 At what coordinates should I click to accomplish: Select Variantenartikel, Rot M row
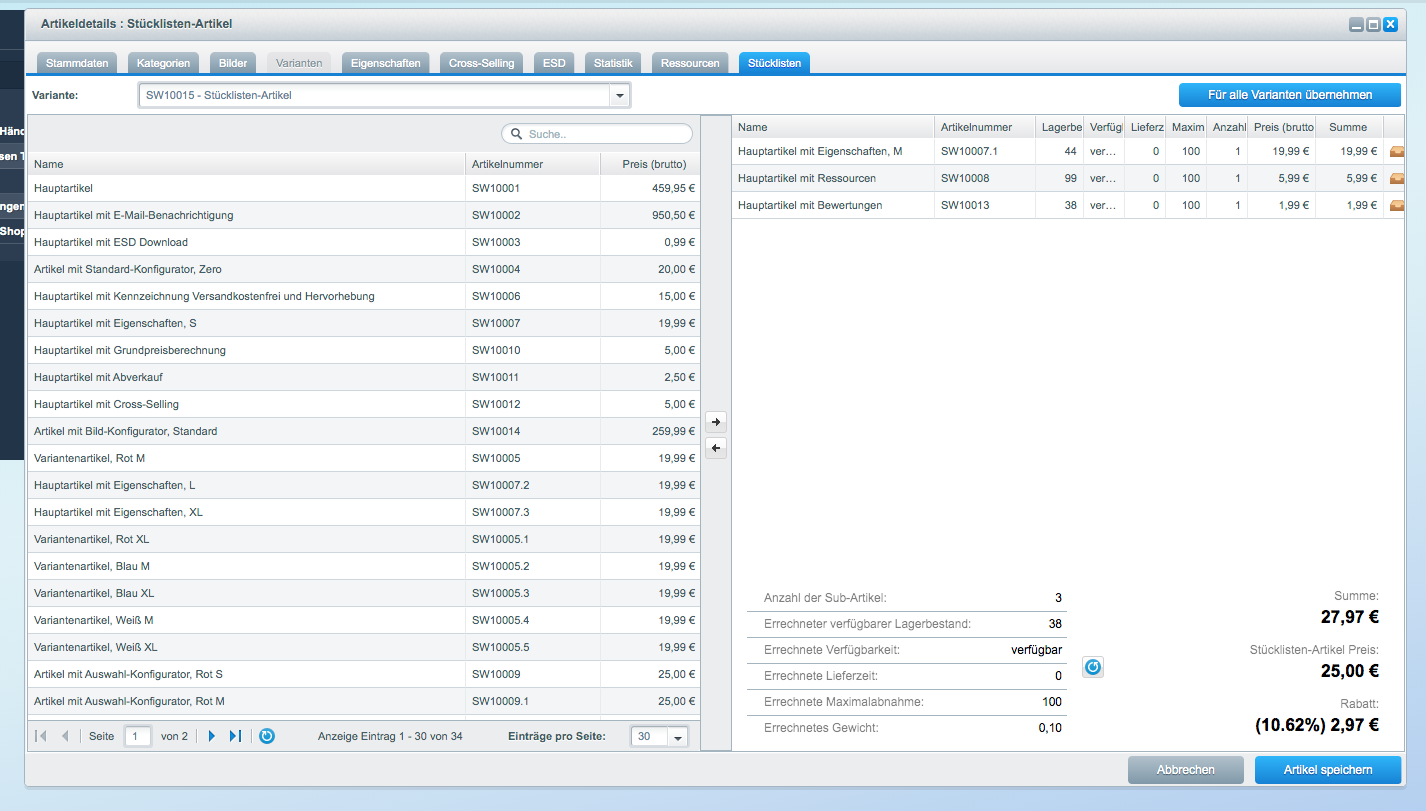point(364,458)
